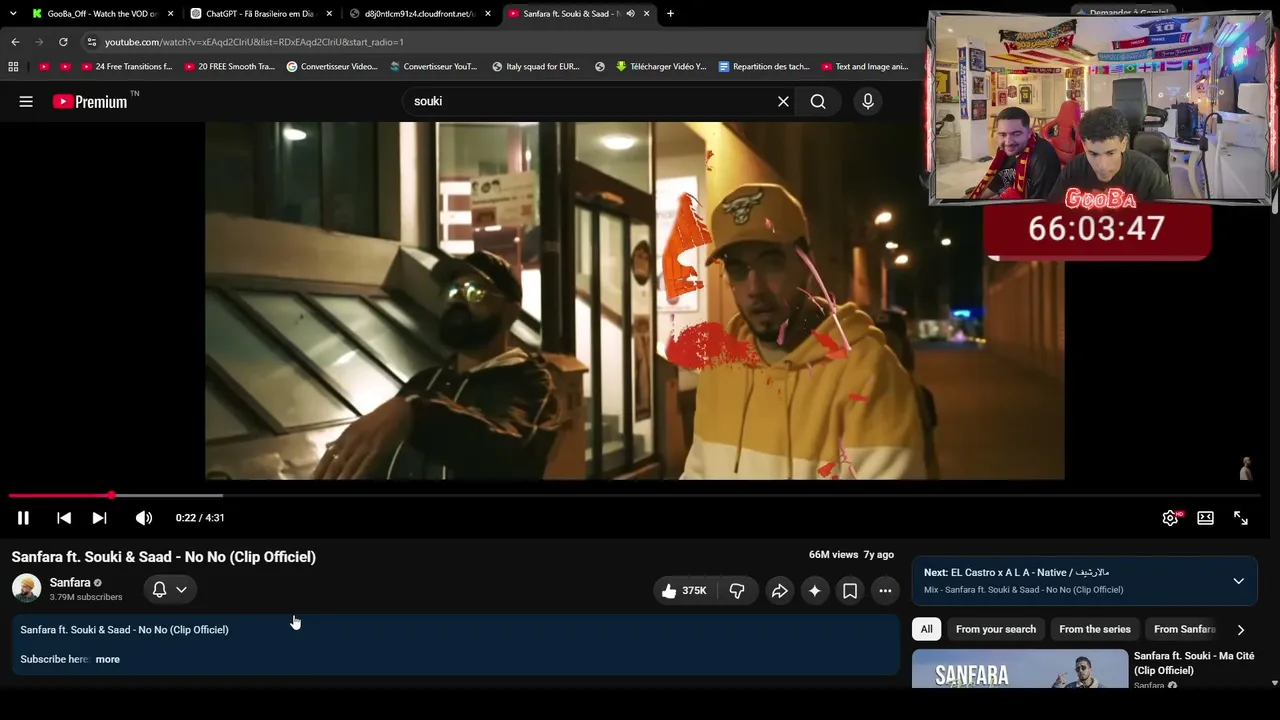Screen dimensions: 1280x720
Task: Share the video with the arrow icon
Action: point(779,591)
